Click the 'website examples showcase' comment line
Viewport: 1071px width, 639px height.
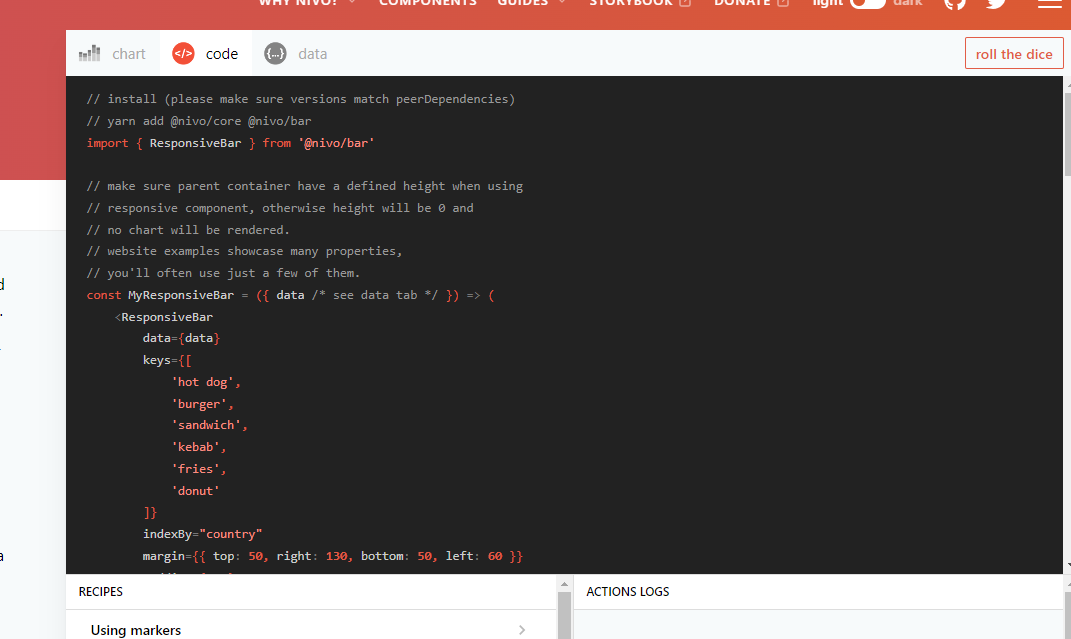[245, 251]
